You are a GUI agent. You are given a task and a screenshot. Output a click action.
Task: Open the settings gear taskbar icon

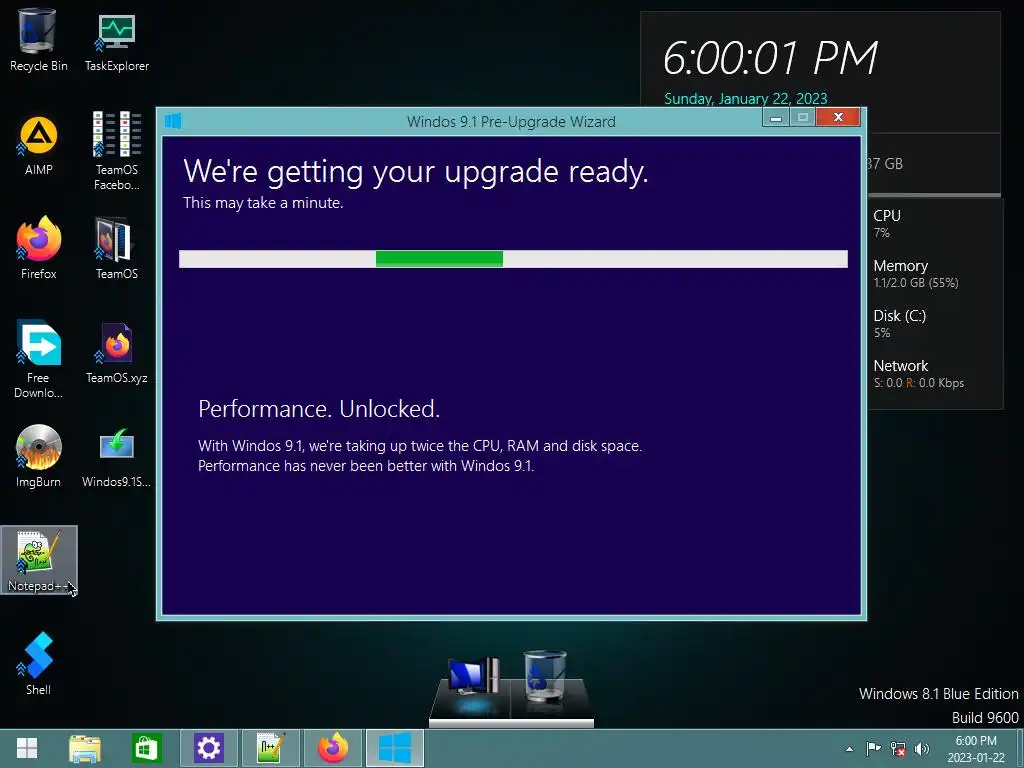tap(209, 748)
